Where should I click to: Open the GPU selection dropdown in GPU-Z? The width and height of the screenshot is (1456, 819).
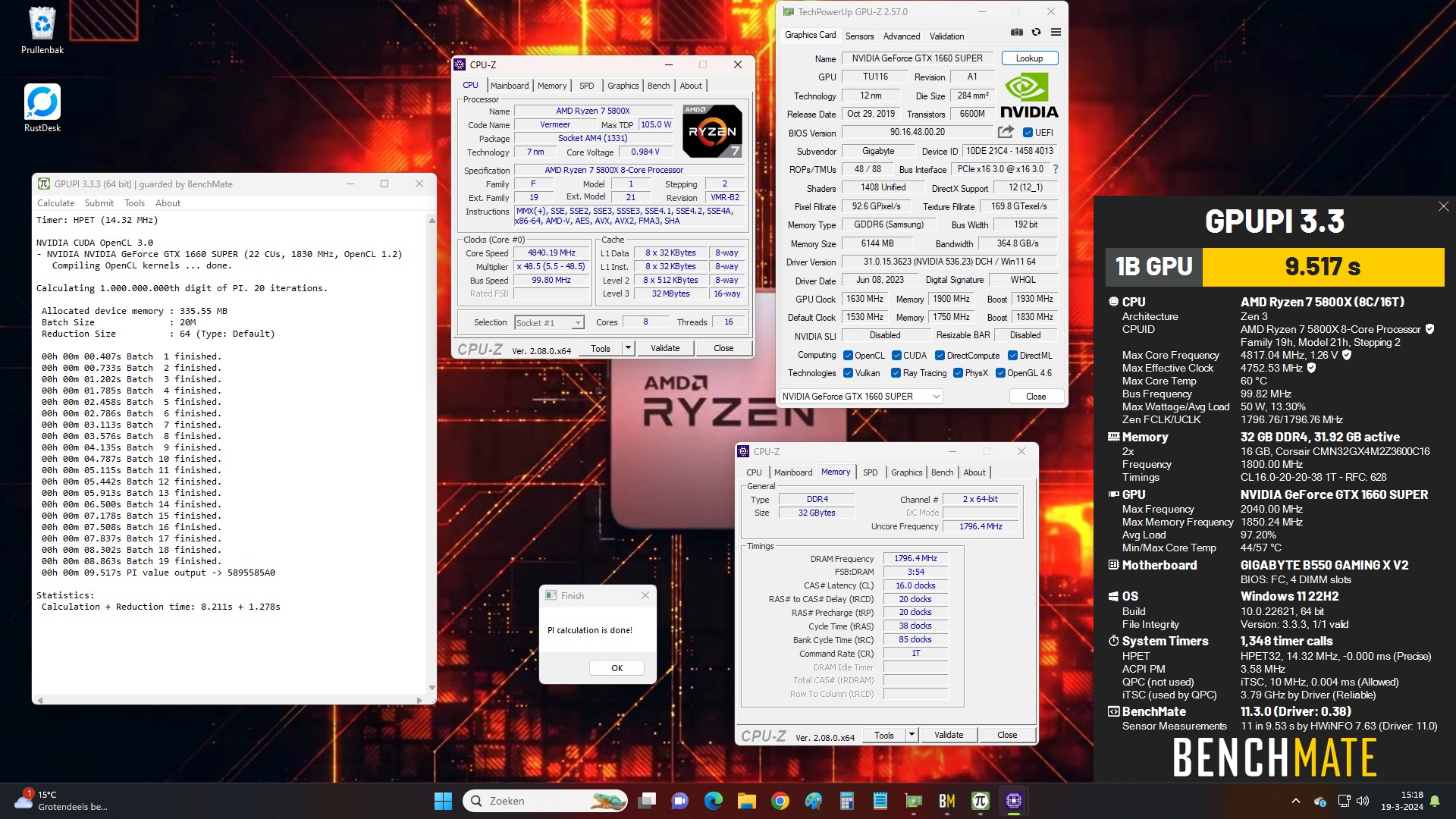click(x=861, y=396)
